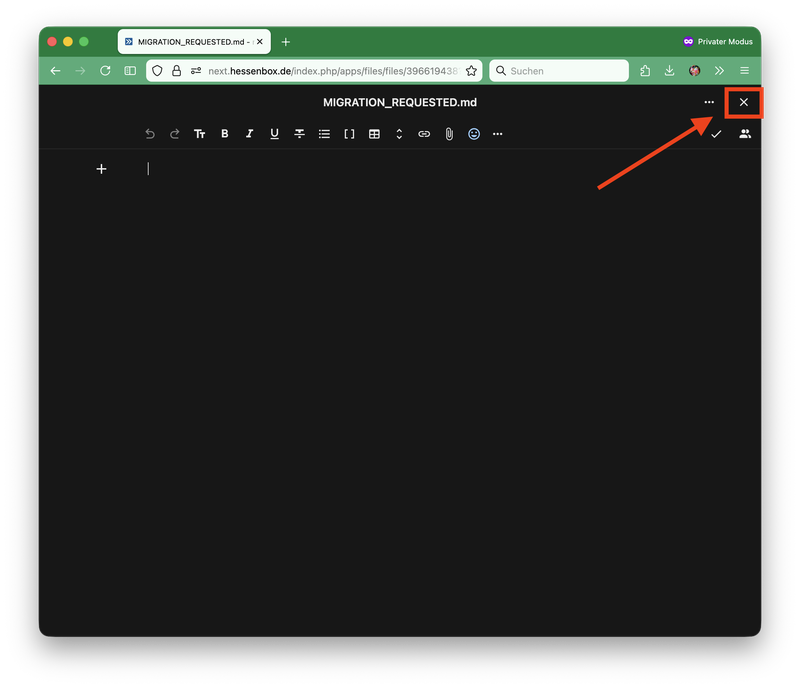Insert a table
Image resolution: width=800 pixels, height=688 pixels.
point(374,134)
